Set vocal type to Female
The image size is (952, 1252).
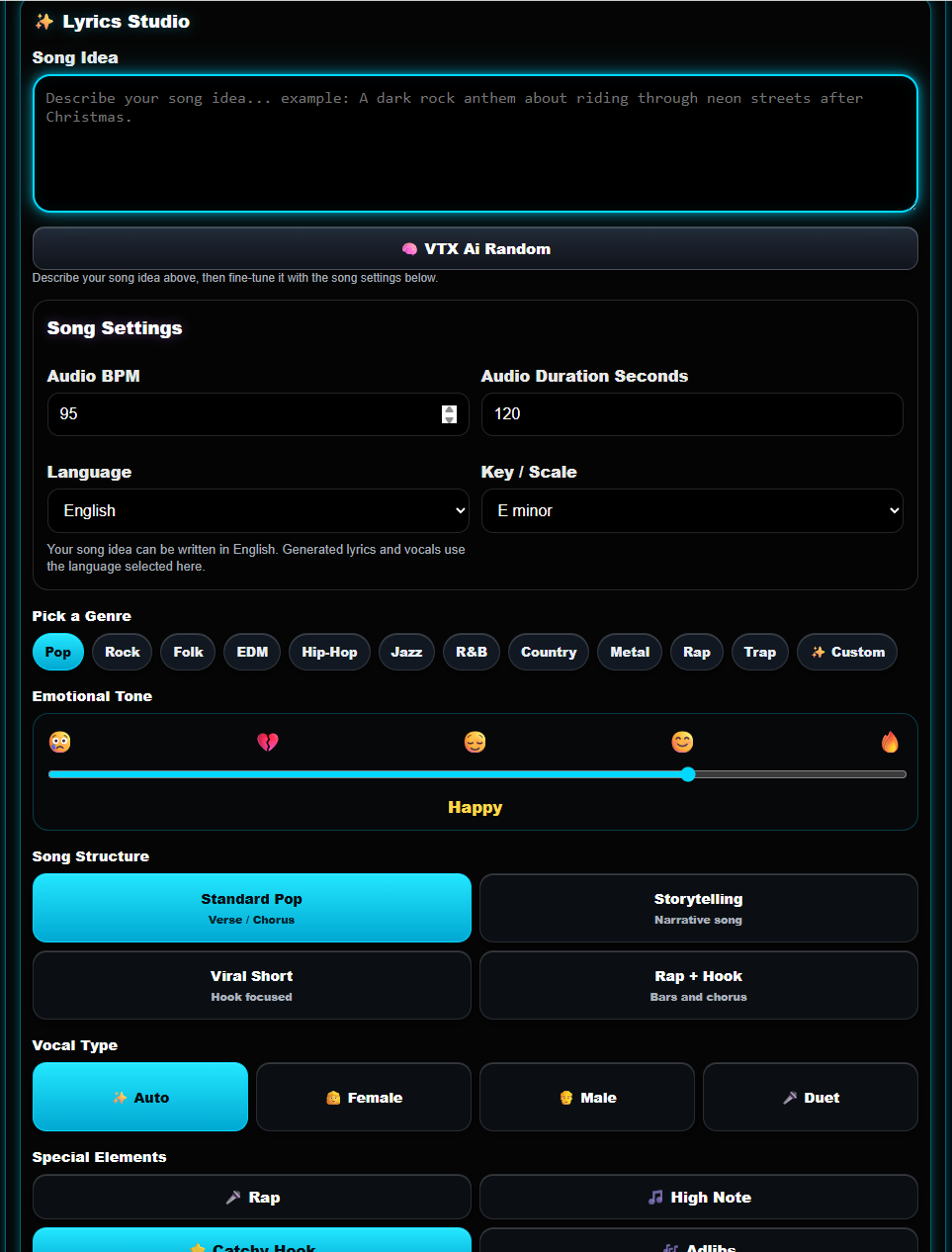(x=364, y=1097)
